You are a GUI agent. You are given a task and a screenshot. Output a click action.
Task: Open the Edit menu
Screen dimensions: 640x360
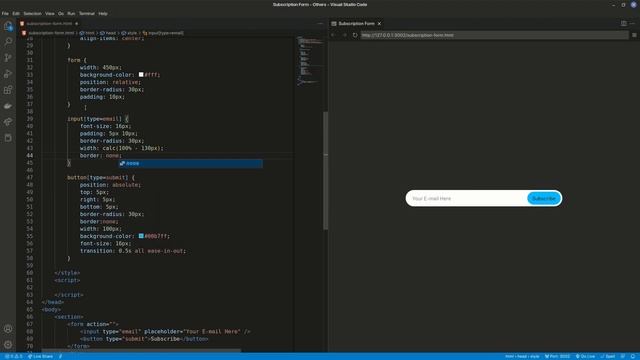coord(16,13)
